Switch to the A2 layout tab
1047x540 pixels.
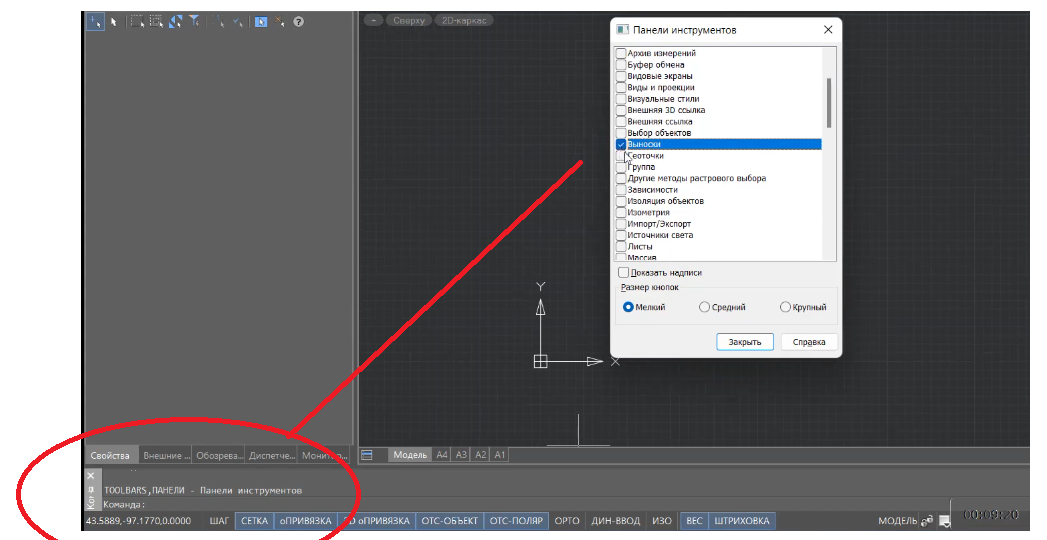(x=481, y=455)
